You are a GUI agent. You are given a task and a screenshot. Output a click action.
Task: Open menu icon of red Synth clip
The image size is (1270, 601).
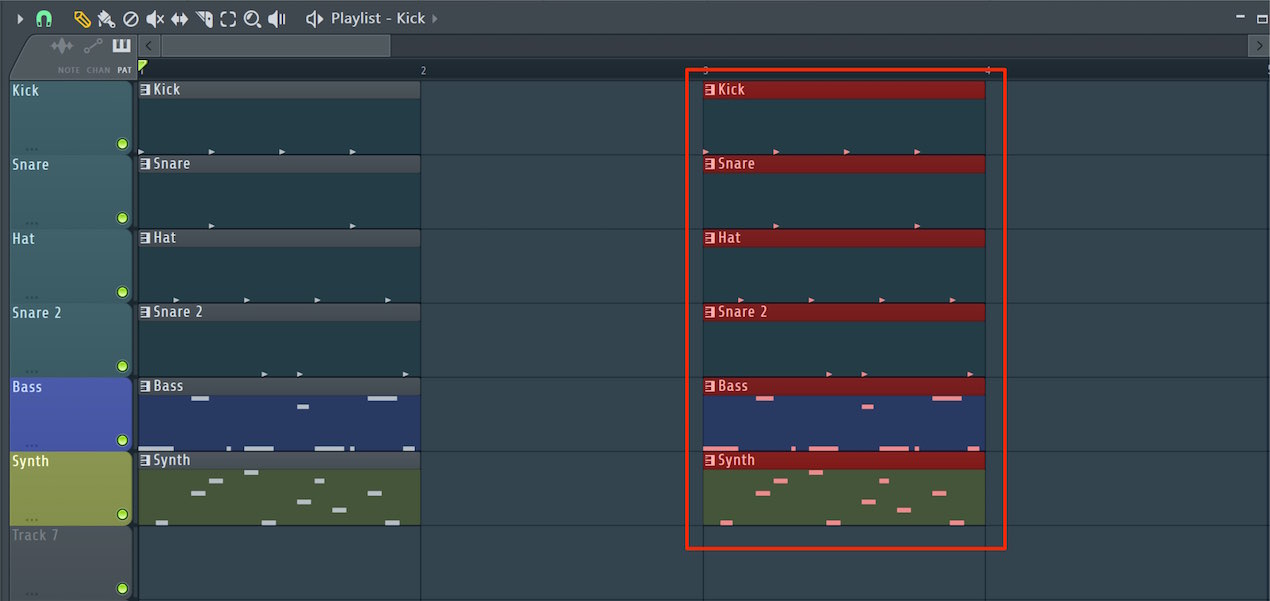tap(710, 459)
